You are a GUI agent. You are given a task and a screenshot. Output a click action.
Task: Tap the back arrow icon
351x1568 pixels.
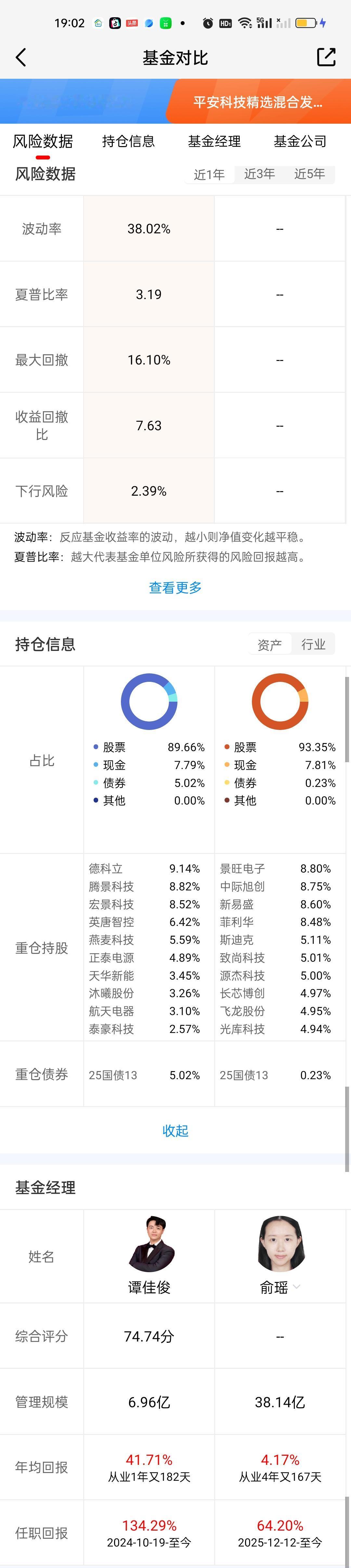[21, 58]
